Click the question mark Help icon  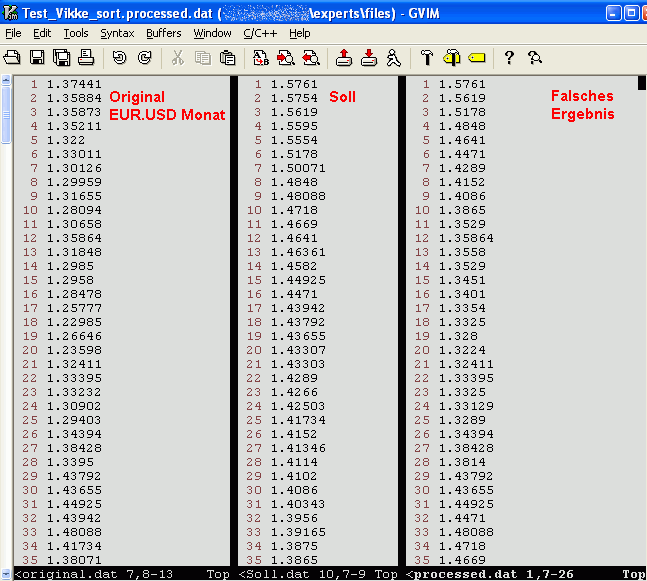[509, 58]
